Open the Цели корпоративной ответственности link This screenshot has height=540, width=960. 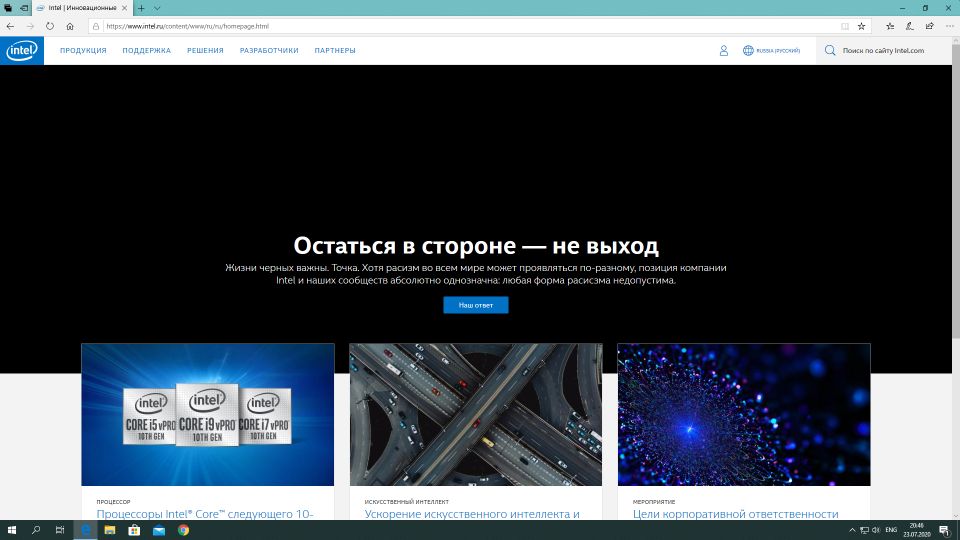[735, 514]
